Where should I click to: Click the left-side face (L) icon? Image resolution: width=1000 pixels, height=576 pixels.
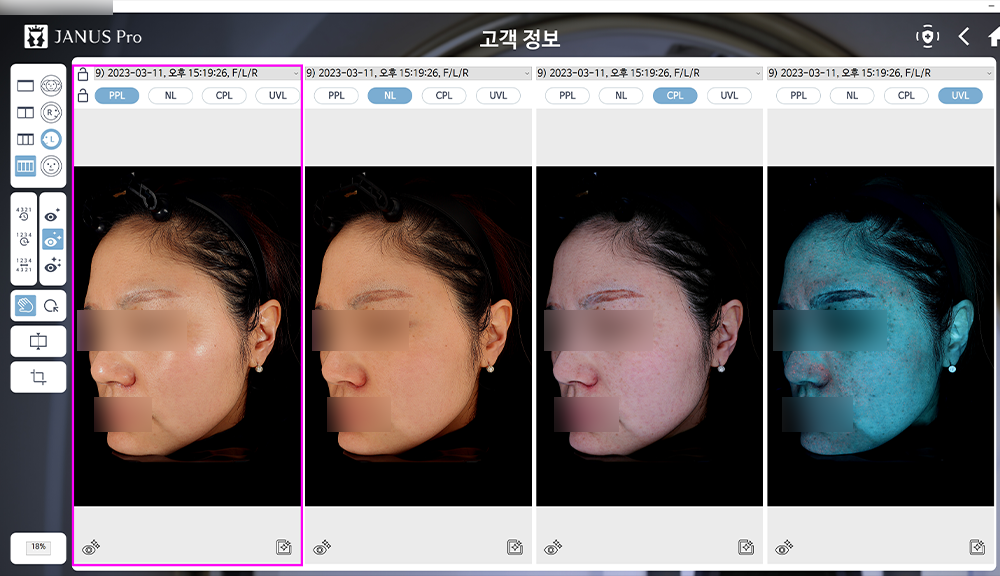(51, 139)
